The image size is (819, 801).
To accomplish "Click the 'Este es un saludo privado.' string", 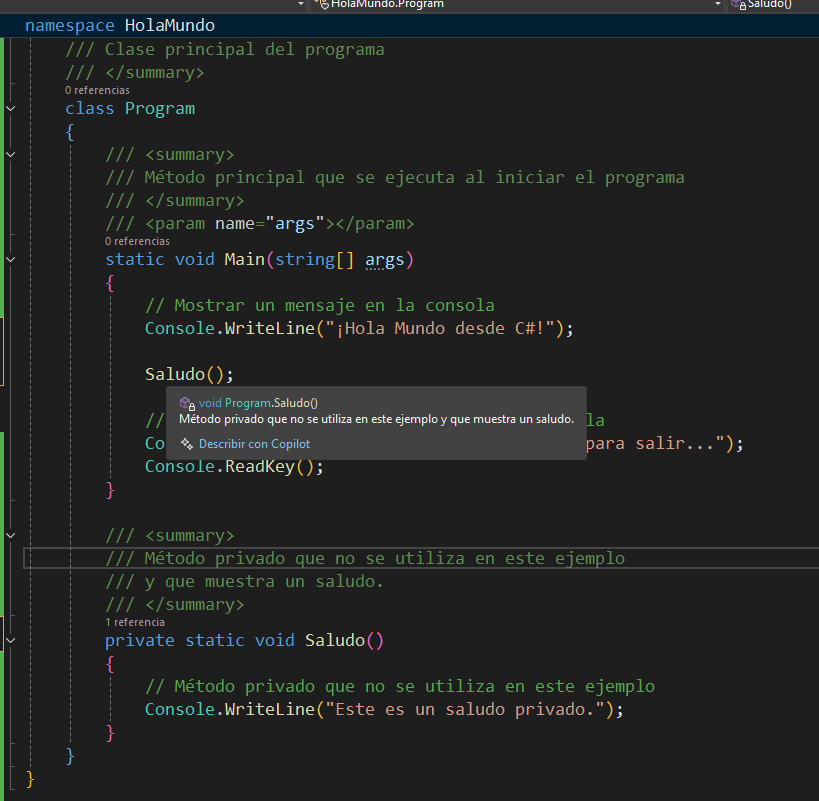I will (x=464, y=709).
